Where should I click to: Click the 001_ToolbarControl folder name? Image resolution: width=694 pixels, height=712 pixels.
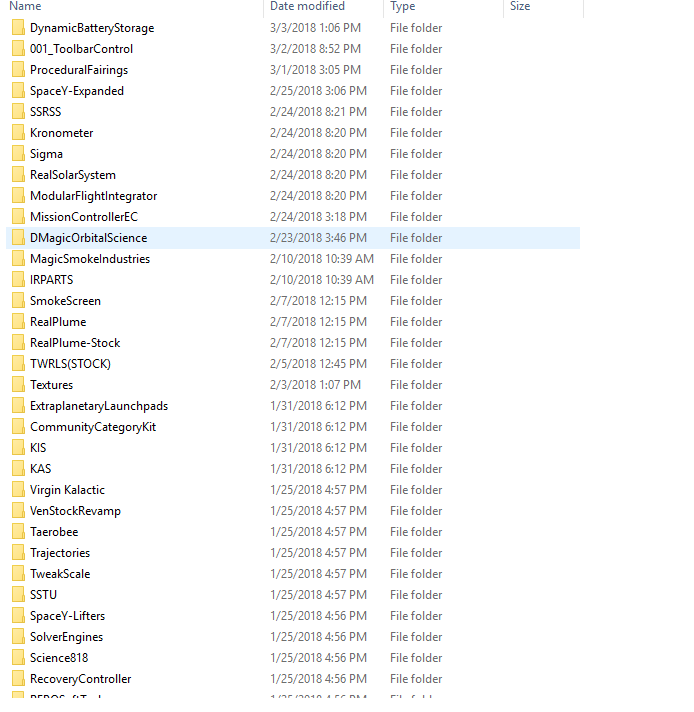pyautogui.click(x=81, y=49)
